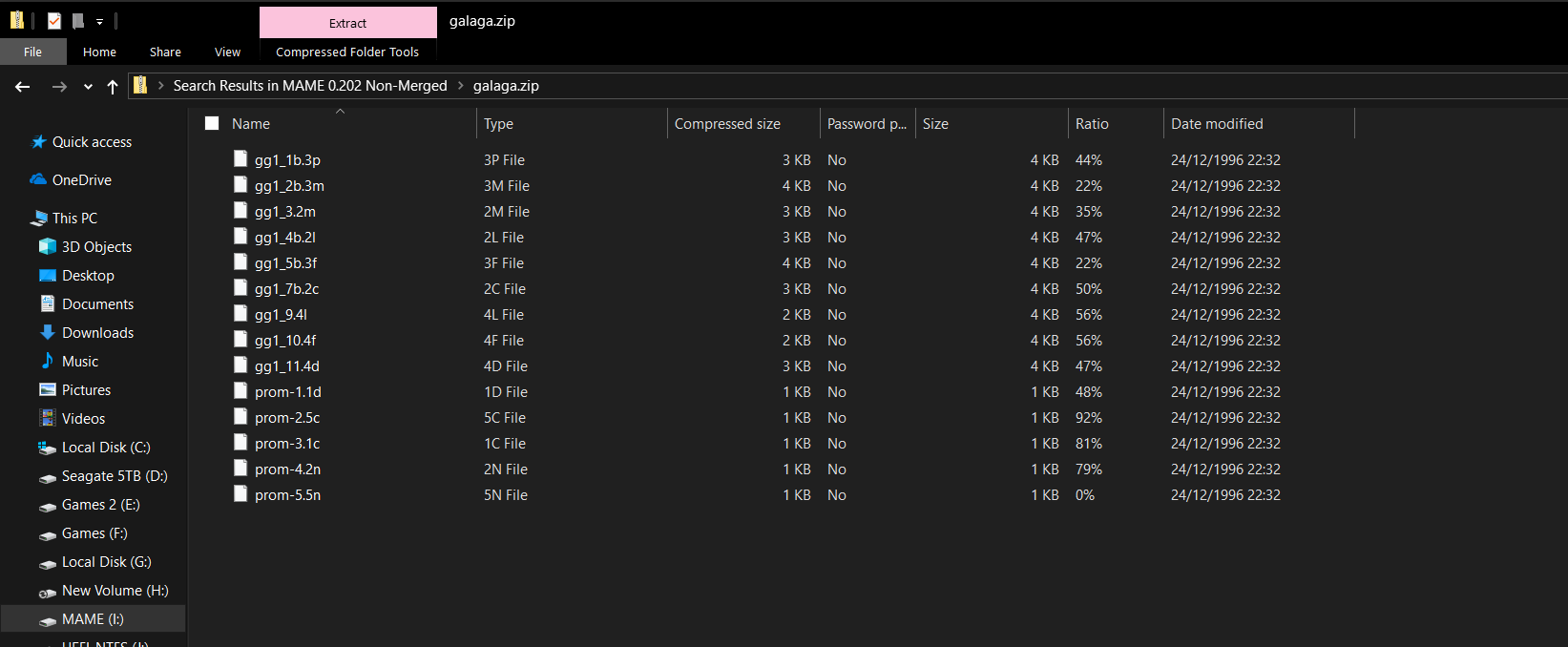Select the file named gg1_9.4l

tap(281, 315)
